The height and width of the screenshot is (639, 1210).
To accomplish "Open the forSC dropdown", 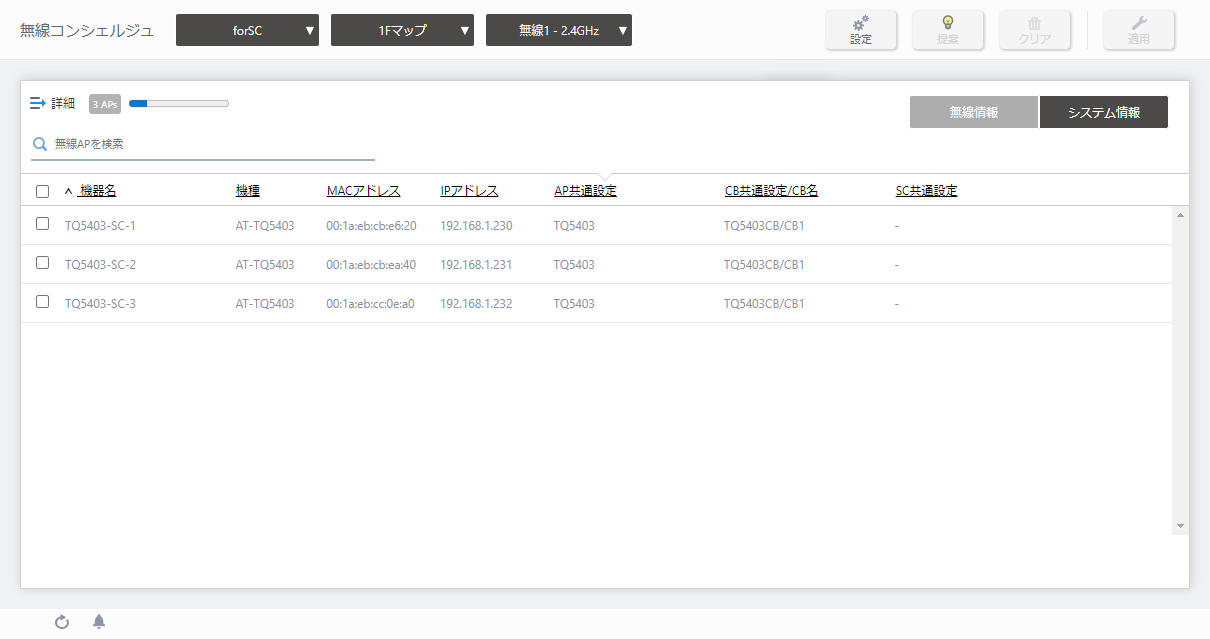I will point(247,30).
